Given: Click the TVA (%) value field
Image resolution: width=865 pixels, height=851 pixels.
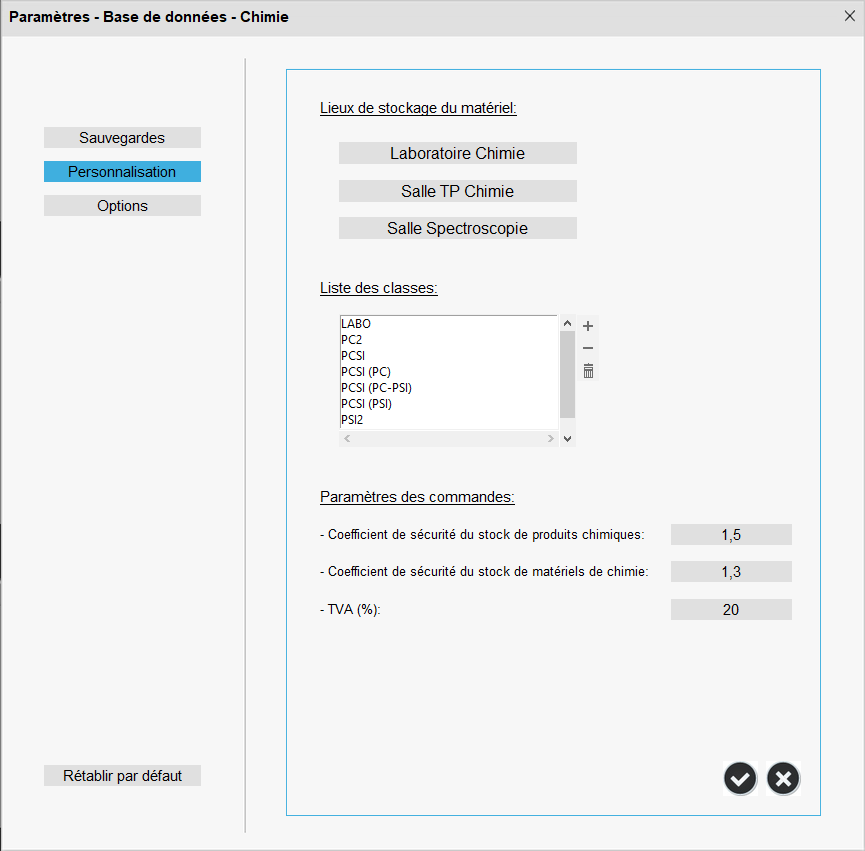Looking at the screenshot, I should 730,609.
